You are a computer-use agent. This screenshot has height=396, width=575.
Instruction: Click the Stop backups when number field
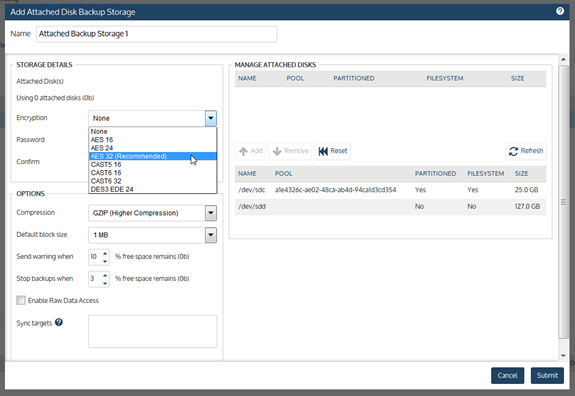[x=95, y=279]
